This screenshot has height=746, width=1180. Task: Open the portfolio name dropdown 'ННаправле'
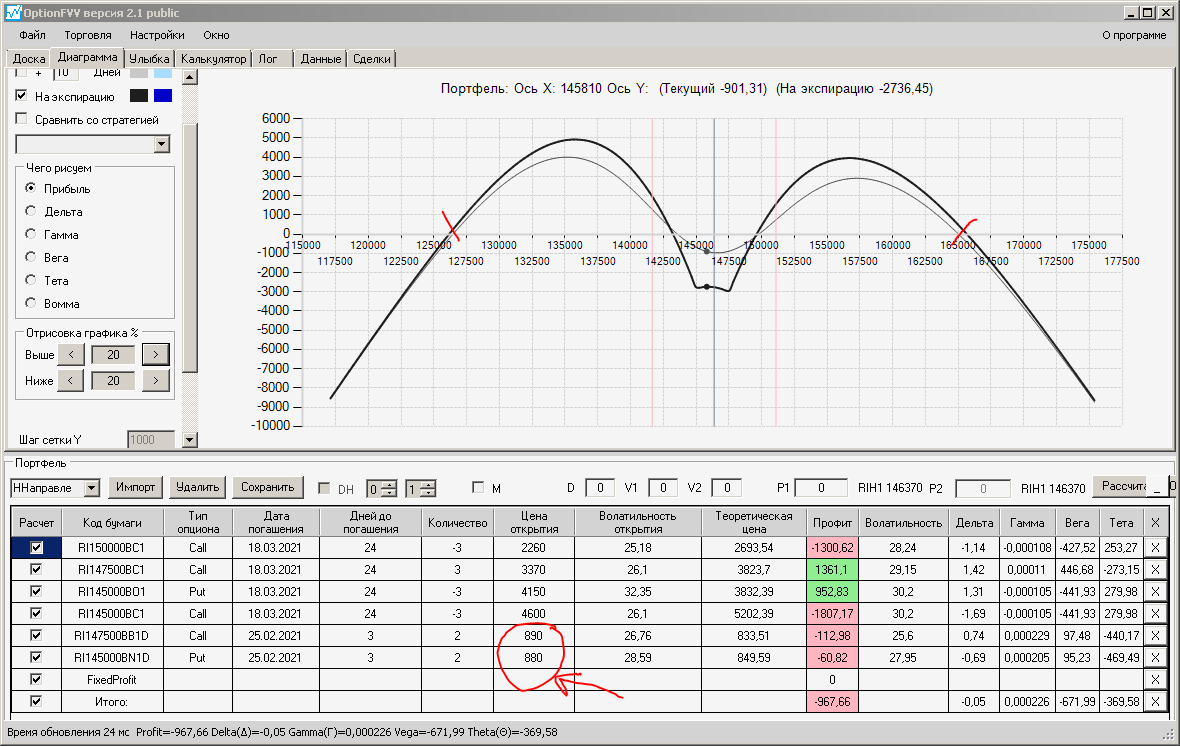[92, 488]
